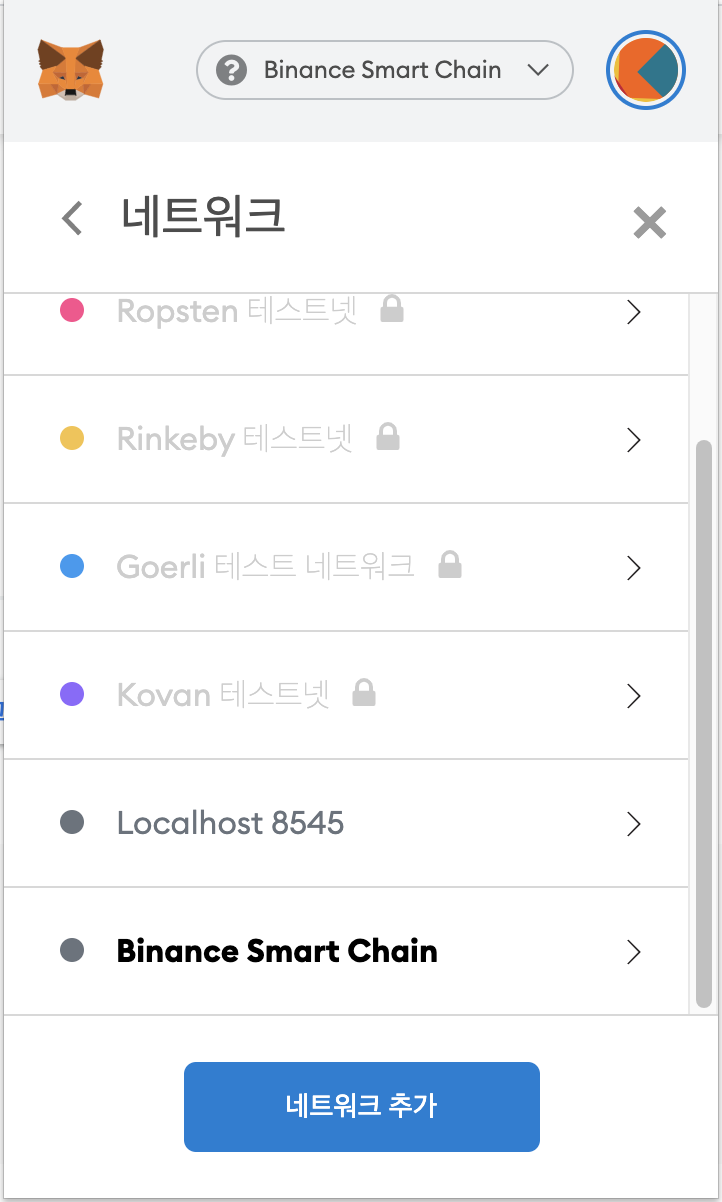
Task: Open the Binance Smart Chain network dropdown
Action: [385, 70]
